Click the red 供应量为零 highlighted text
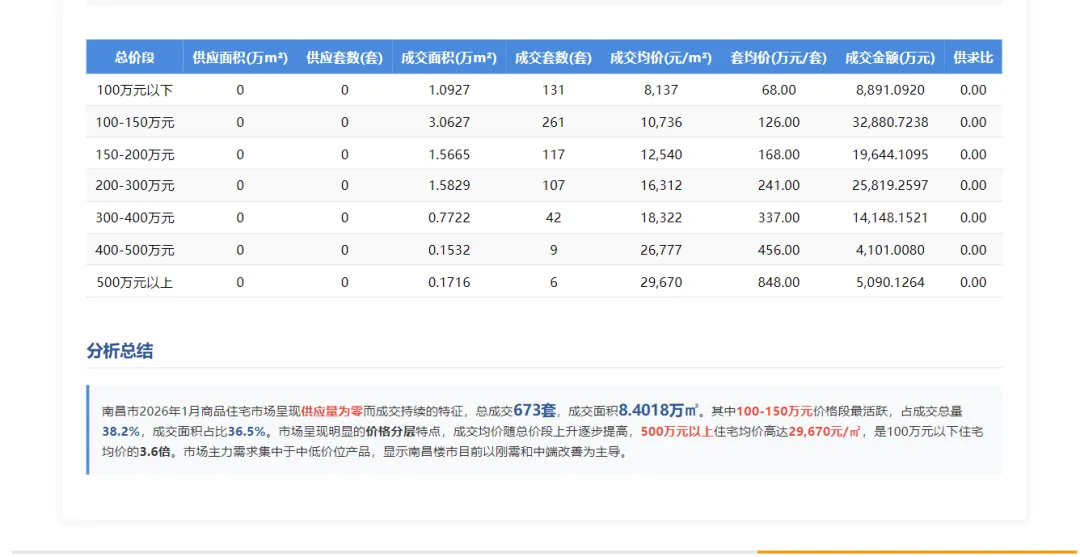 click(331, 411)
